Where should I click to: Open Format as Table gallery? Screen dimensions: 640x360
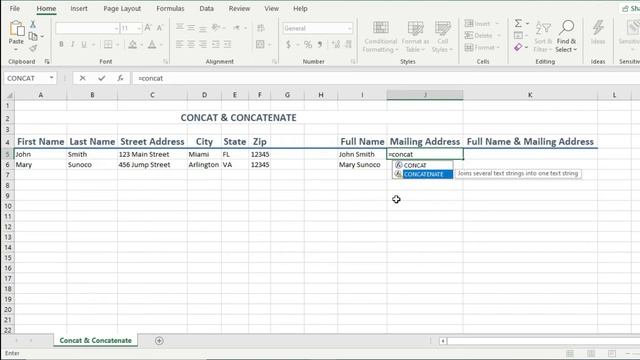pos(415,36)
